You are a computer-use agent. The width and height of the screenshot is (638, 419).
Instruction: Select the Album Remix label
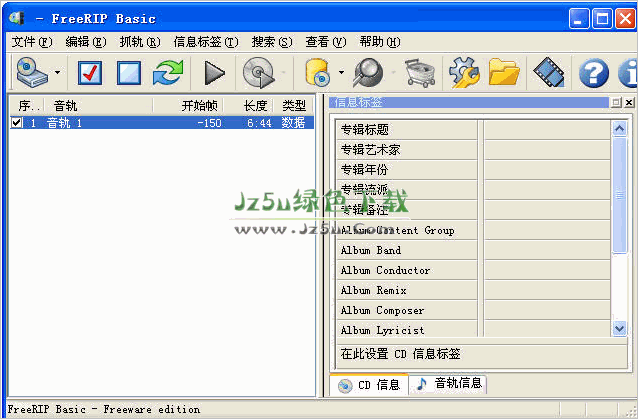[x=374, y=290]
